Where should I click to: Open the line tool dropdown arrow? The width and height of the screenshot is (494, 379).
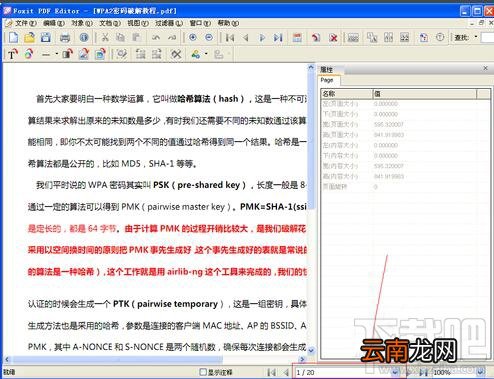[57, 54]
